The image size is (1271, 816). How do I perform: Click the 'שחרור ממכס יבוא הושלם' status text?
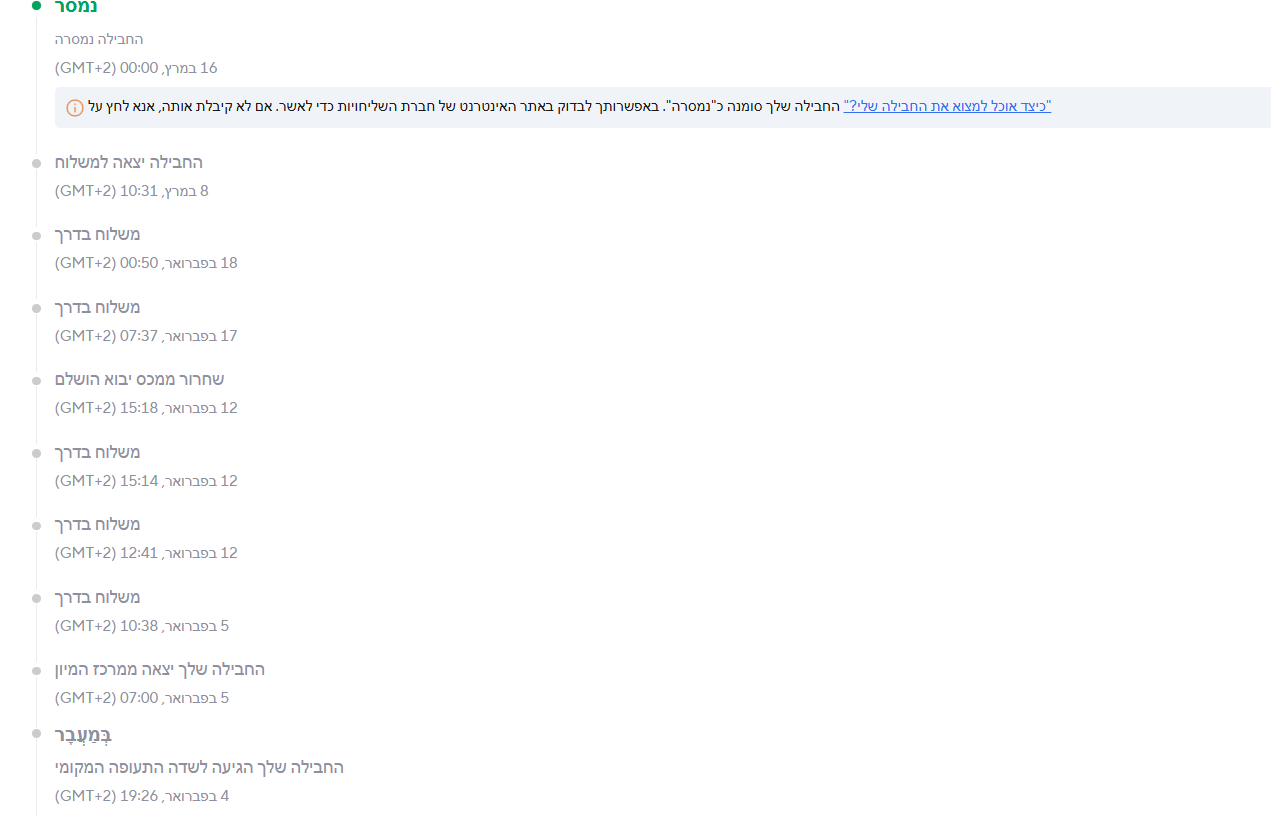pos(140,379)
